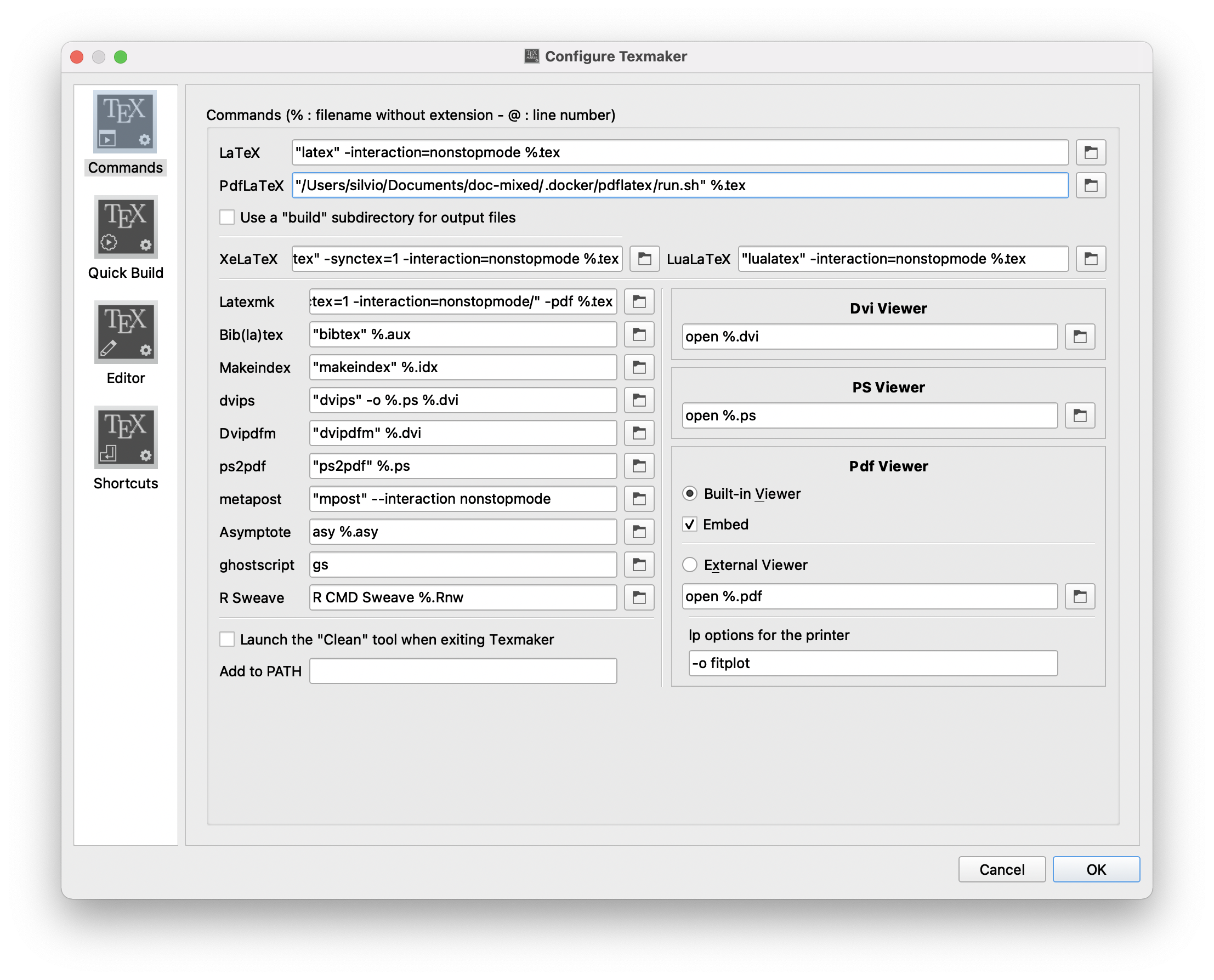
Task: Browse for the Dvi Viewer program
Action: (x=1080, y=337)
